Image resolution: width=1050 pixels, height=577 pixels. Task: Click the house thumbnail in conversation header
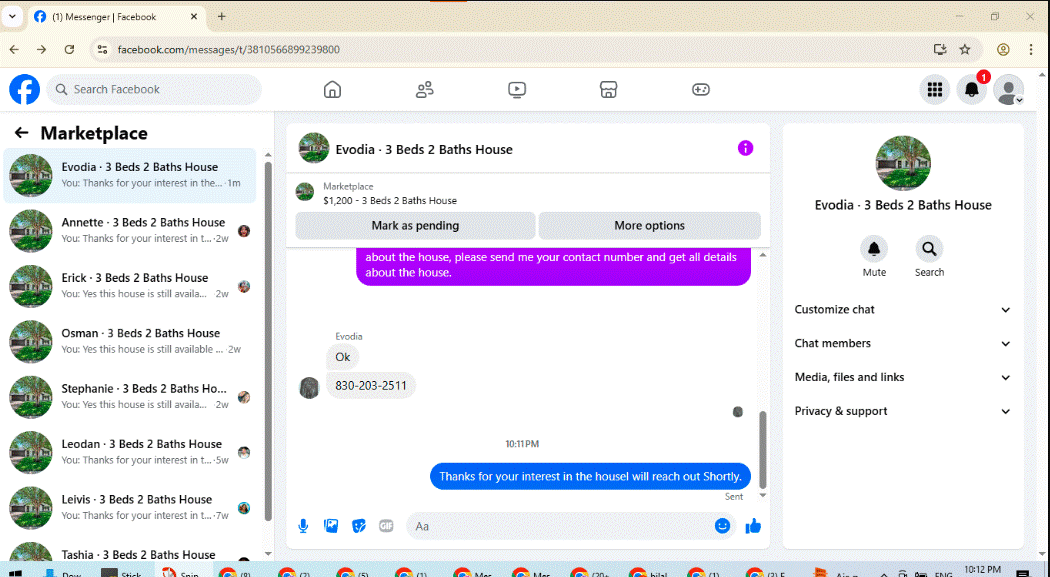click(313, 148)
